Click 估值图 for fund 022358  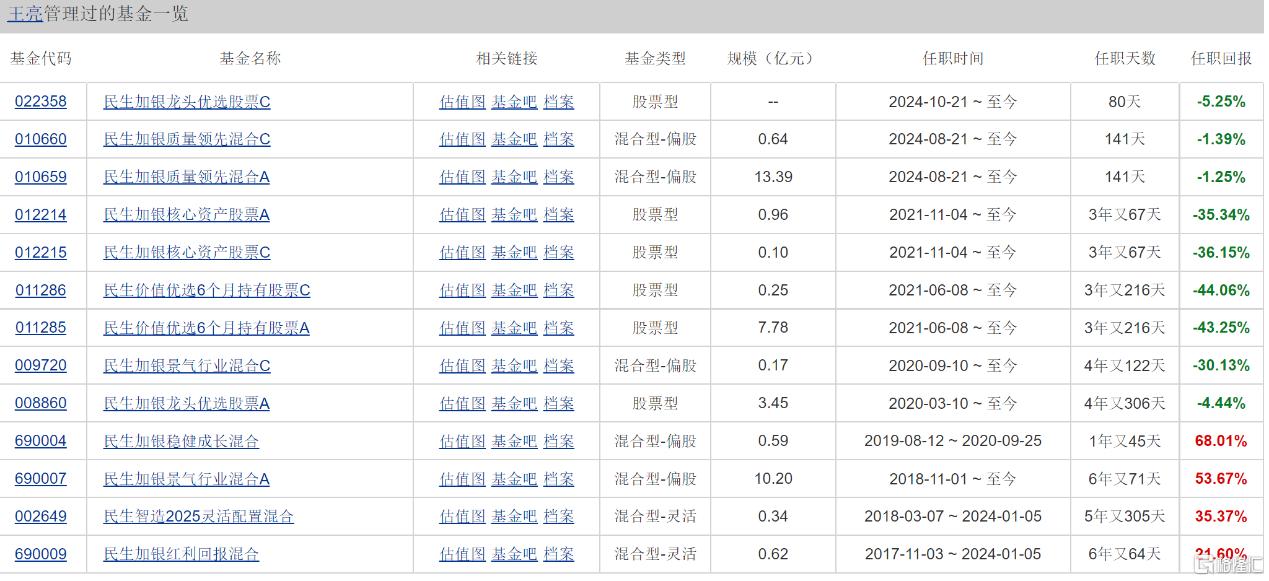[x=462, y=102]
